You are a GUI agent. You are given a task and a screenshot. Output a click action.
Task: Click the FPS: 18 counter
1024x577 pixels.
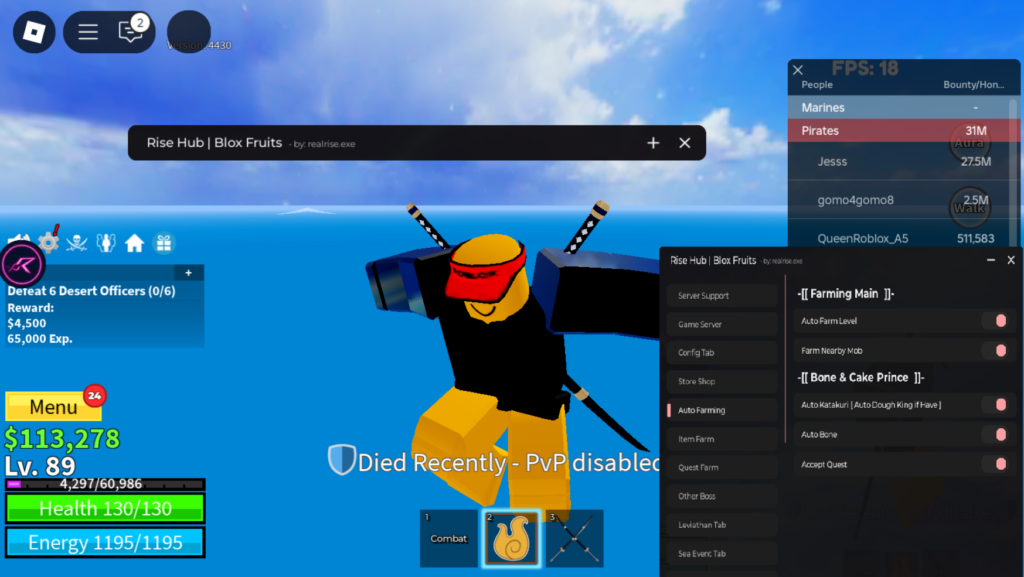coord(865,68)
